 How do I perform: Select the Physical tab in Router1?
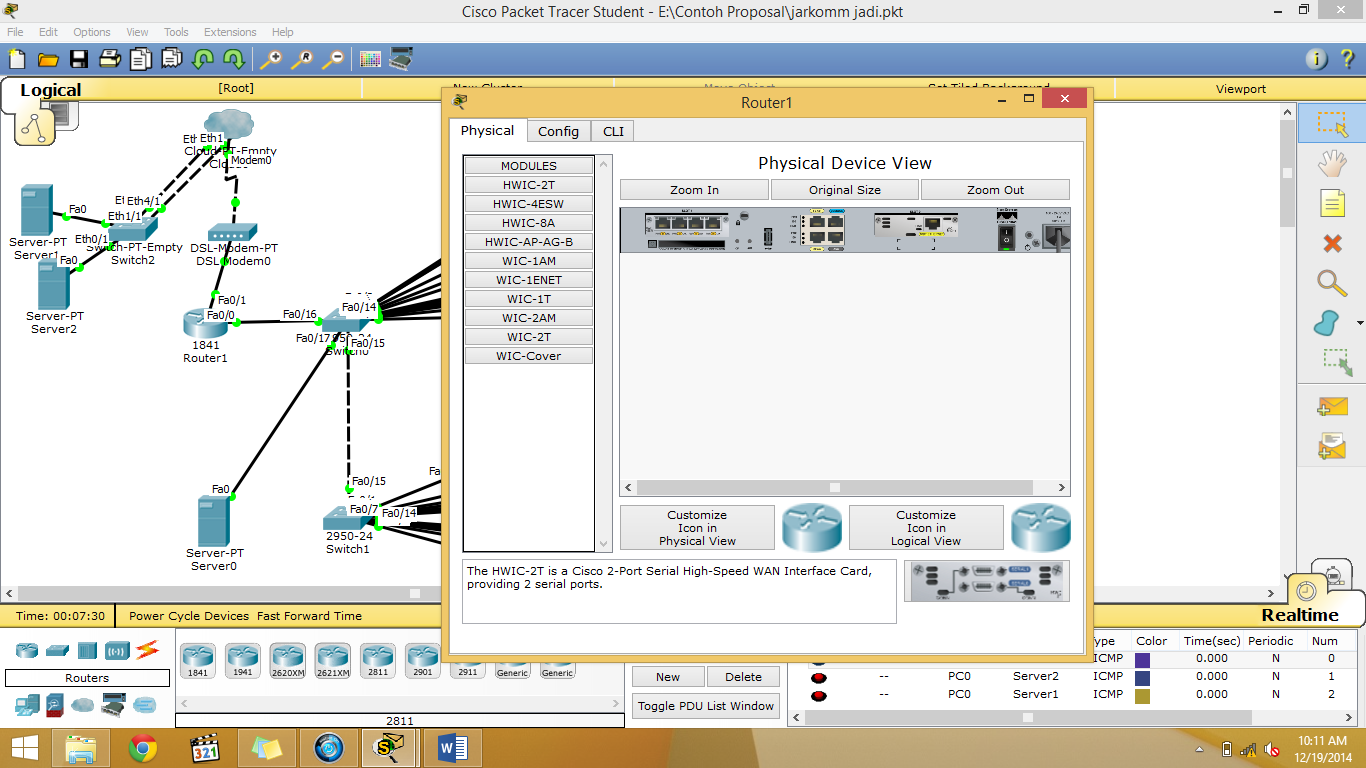pyautogui.click(x=488, y=130)
